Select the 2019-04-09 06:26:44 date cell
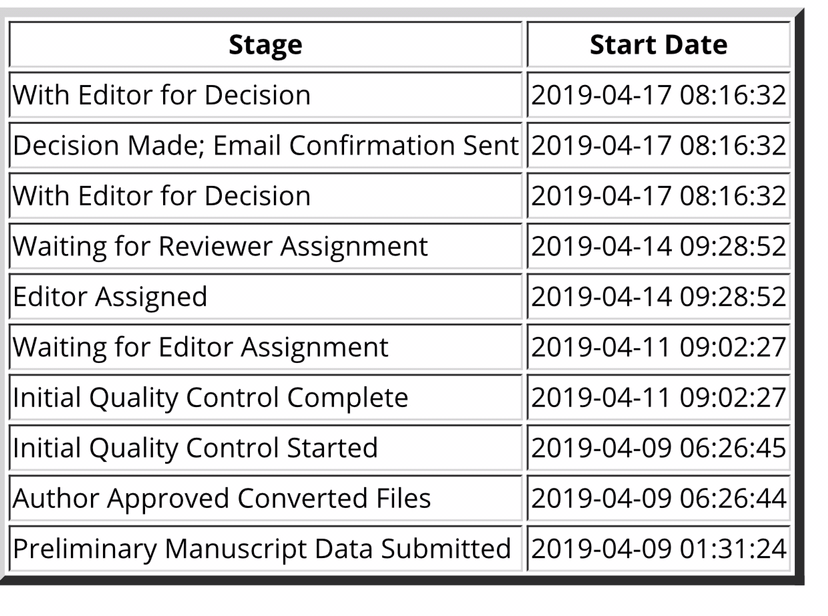This screenshot has width=828, height=616. tap(658, 498)
